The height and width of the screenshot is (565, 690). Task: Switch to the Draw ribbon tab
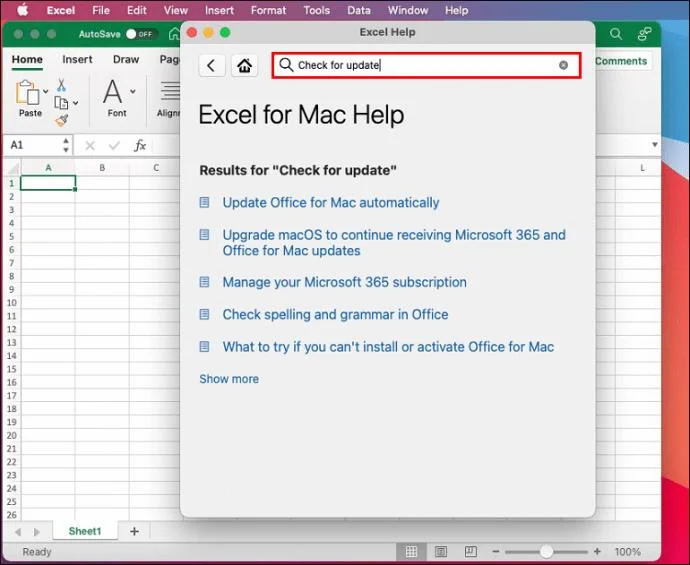(126, 59)
